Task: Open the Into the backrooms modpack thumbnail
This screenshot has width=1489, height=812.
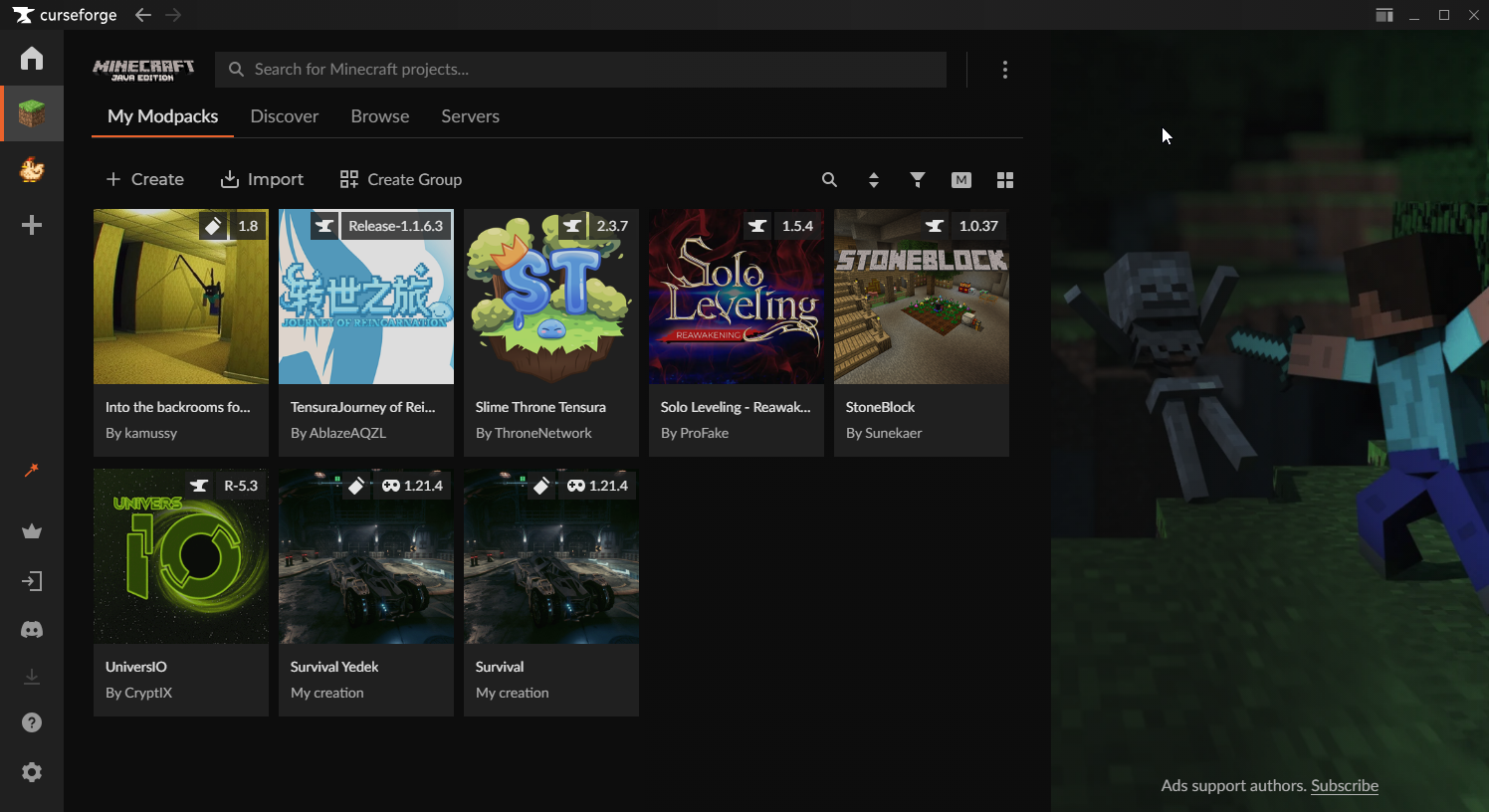Action: [181, 297]
